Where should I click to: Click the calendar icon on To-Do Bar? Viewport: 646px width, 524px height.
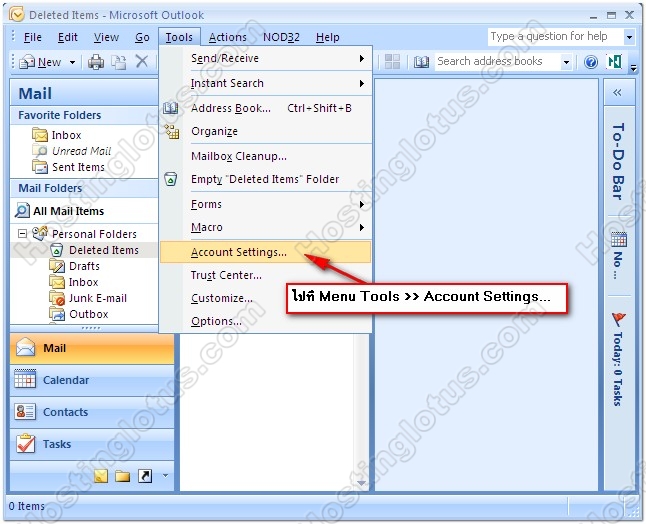619,239
